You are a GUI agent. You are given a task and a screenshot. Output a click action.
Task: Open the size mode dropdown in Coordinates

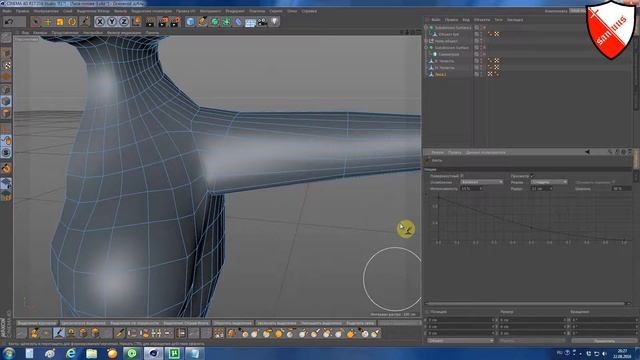532,340
